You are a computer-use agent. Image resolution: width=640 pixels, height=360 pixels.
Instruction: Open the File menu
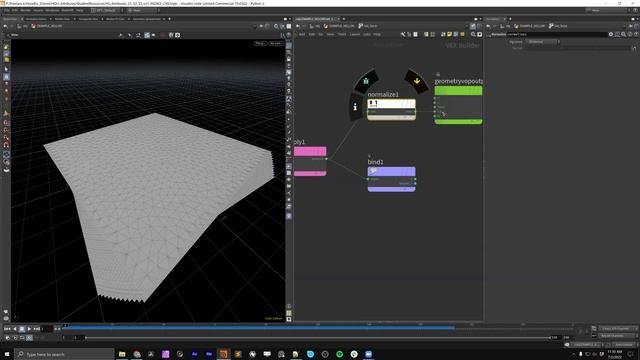7,10
